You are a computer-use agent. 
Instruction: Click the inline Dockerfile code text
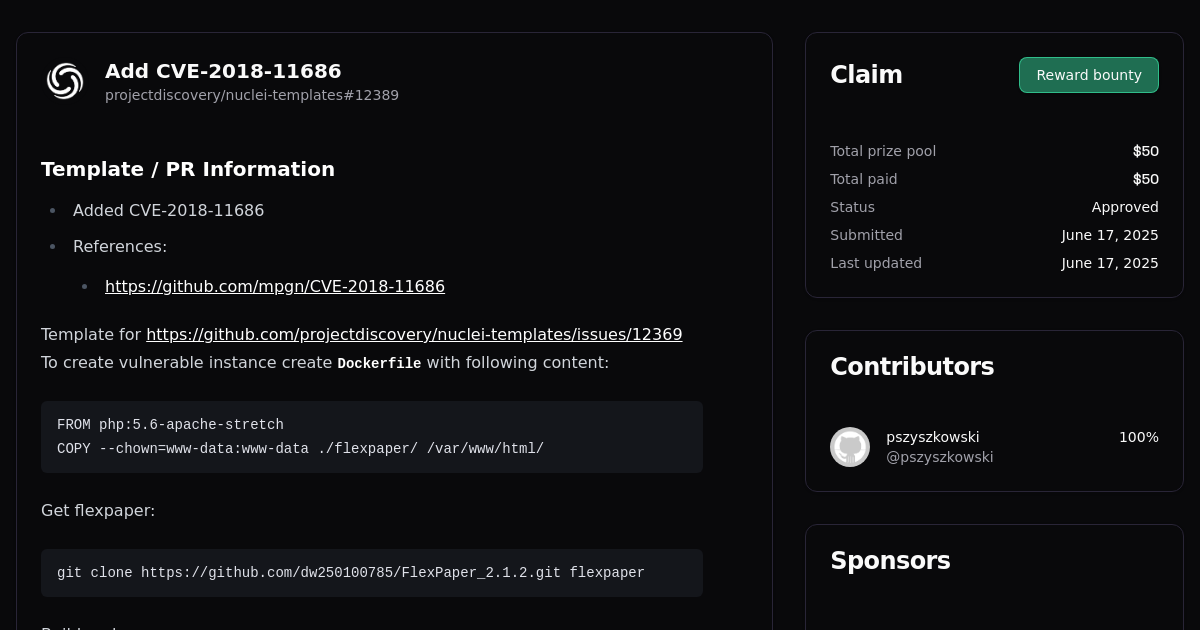pos(379,364)
